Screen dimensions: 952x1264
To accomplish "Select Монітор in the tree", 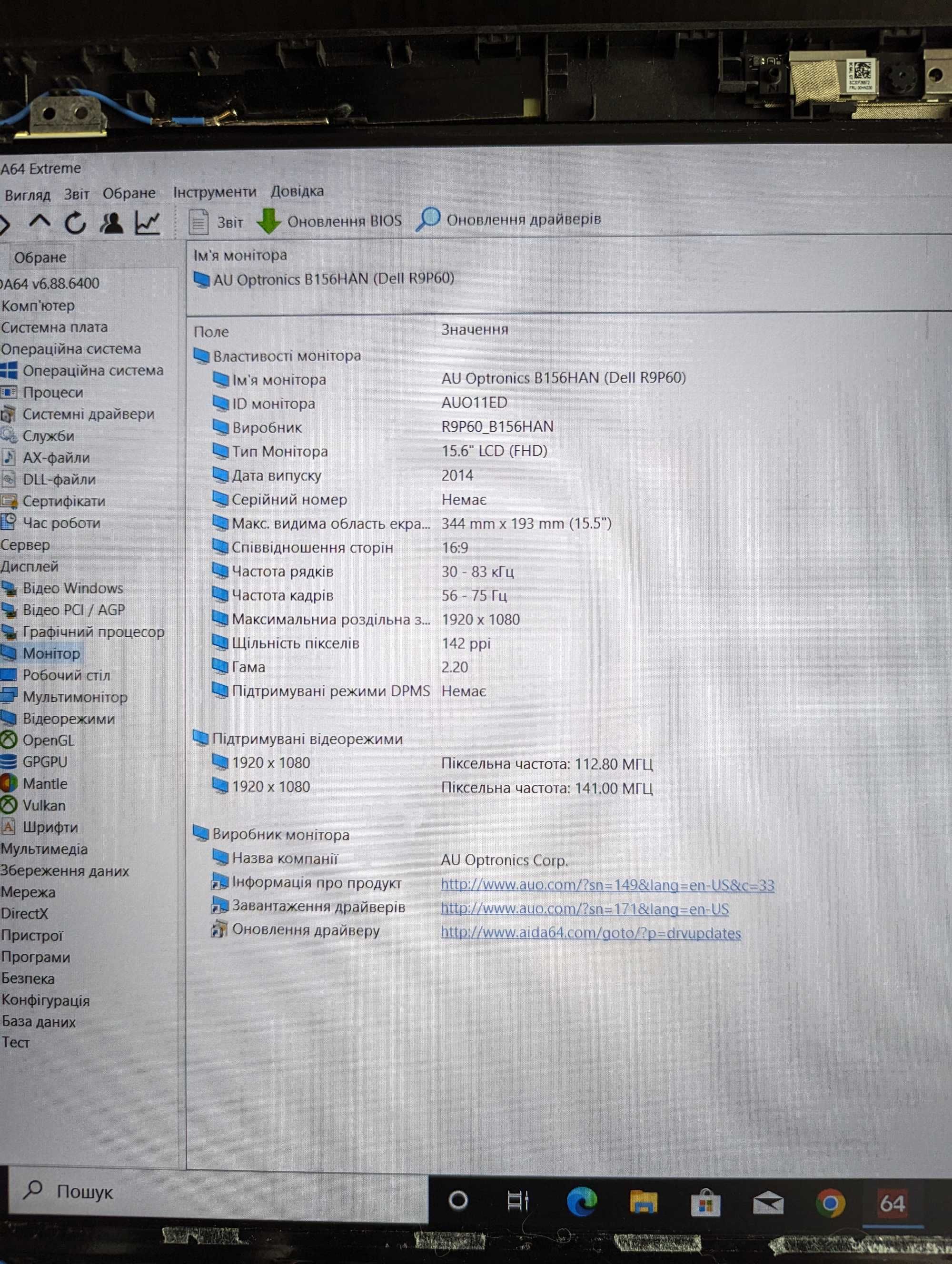I will (41, 653).
